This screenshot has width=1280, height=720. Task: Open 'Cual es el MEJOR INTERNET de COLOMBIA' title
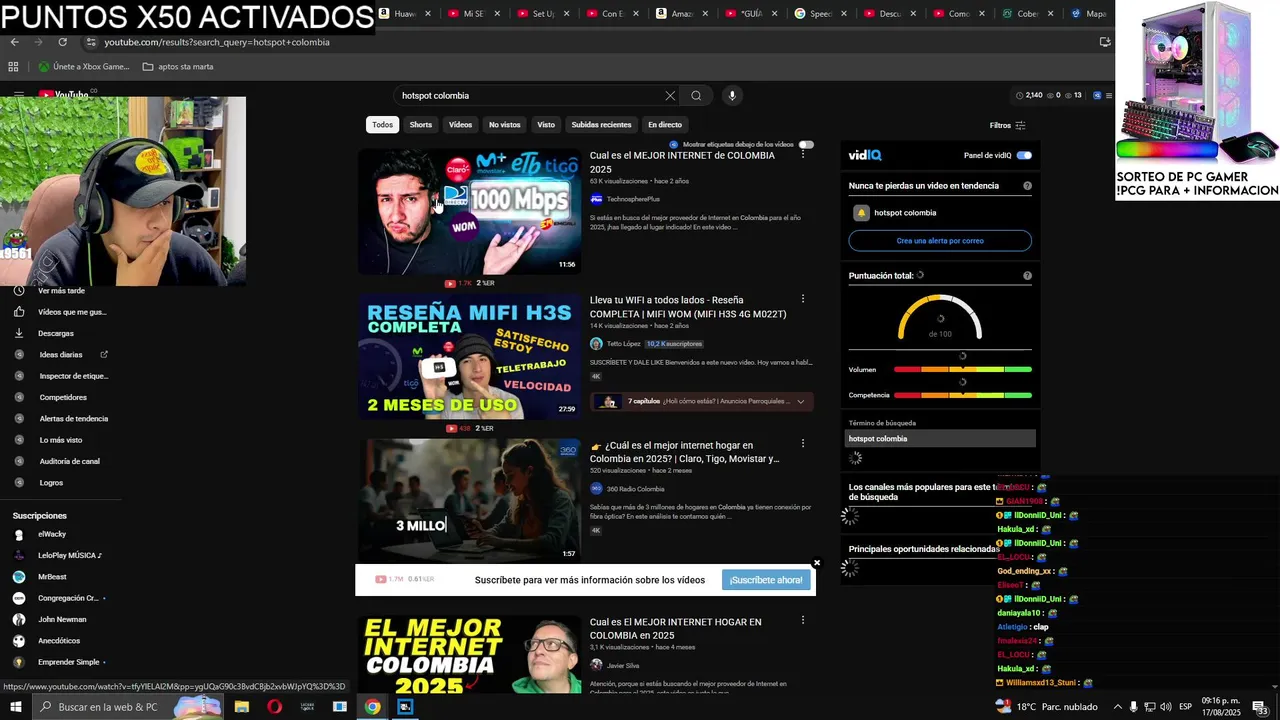coord(682,162)
